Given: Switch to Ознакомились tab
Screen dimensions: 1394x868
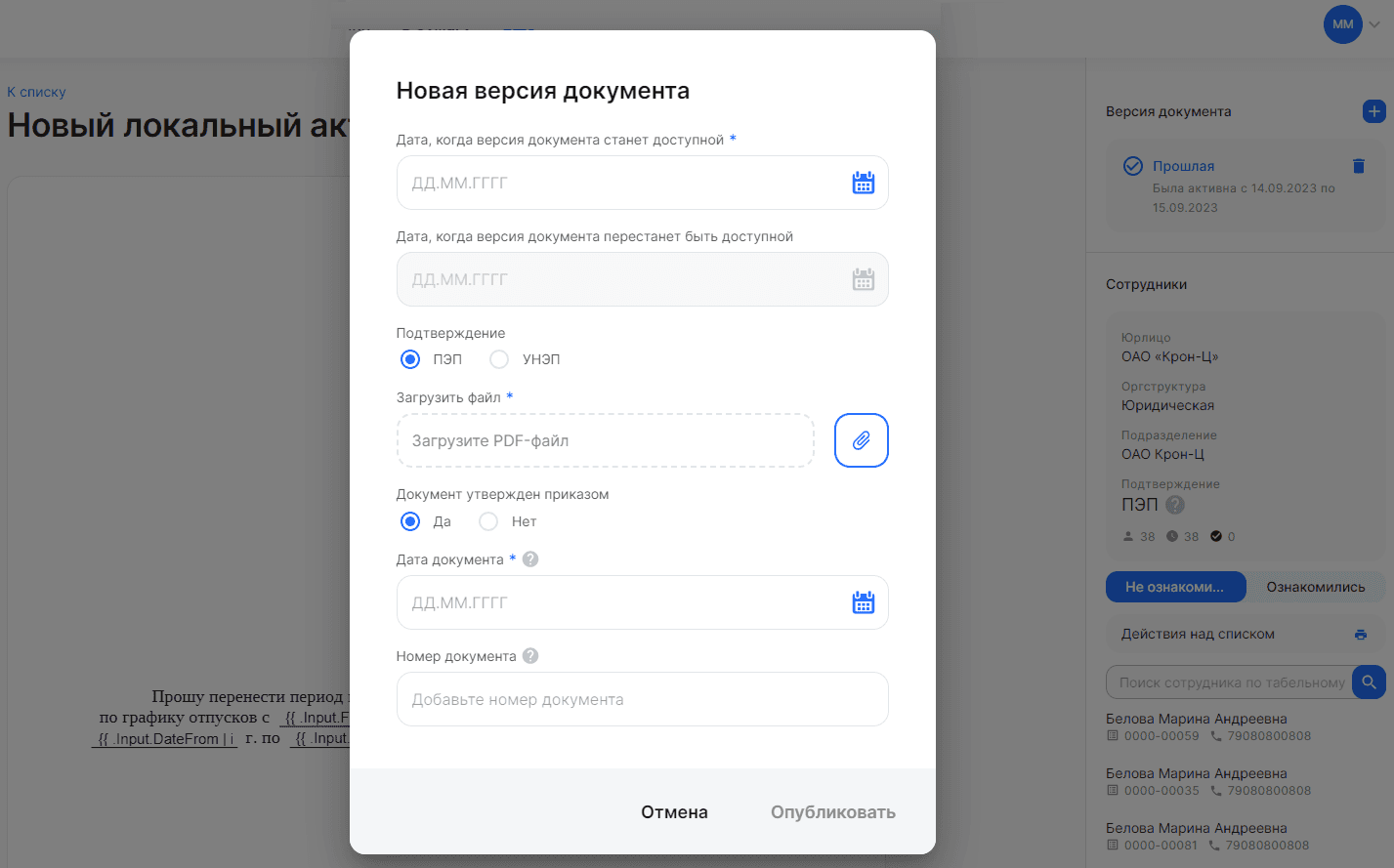Looking at the screenshot, I should [1316, 587].
